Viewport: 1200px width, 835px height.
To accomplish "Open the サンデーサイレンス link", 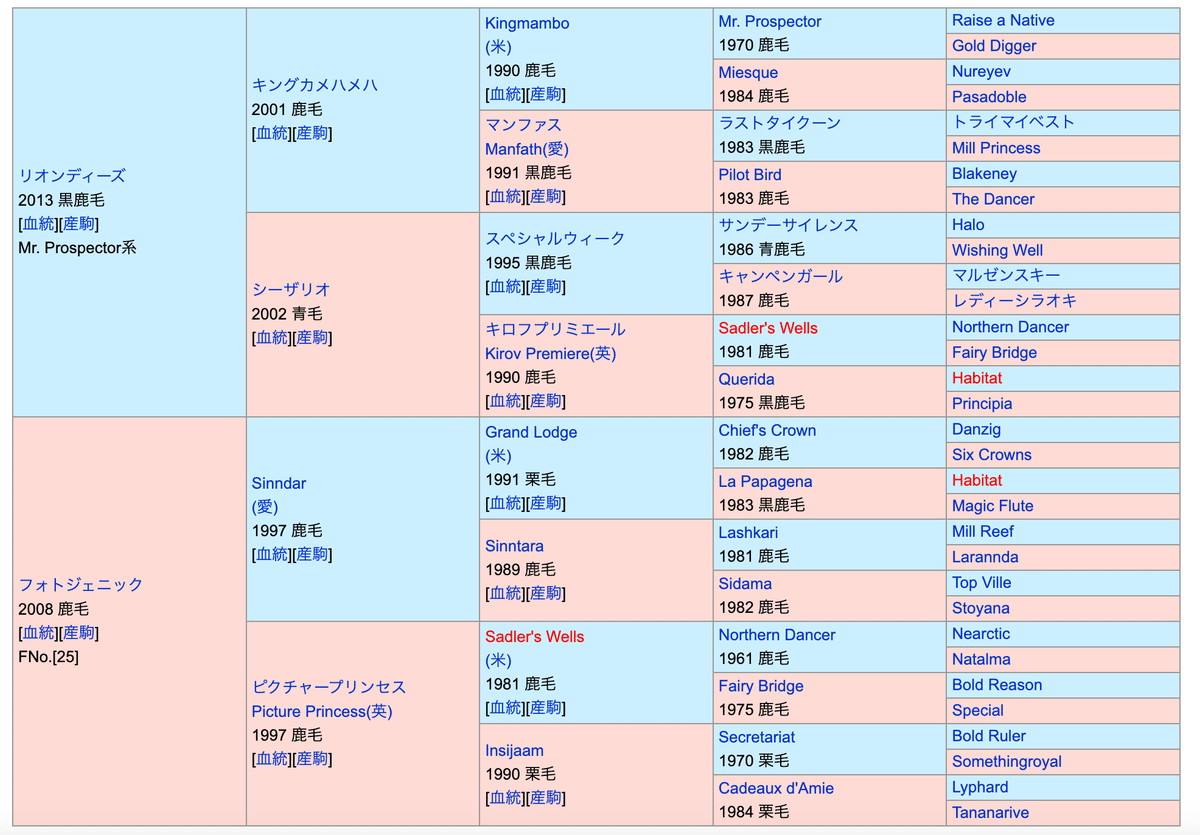I will [x=787, y=225].
